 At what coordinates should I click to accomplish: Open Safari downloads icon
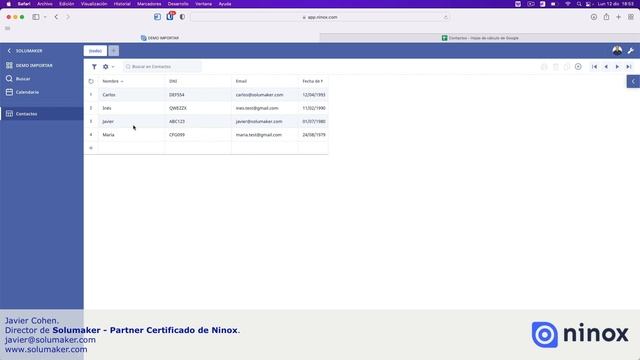point(594,17)
